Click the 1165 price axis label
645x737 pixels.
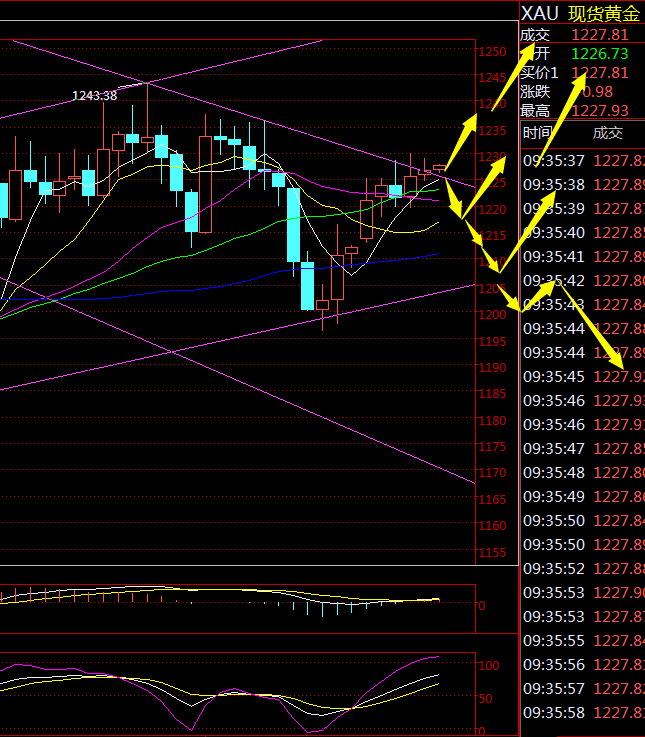click(x=492, y=499)
